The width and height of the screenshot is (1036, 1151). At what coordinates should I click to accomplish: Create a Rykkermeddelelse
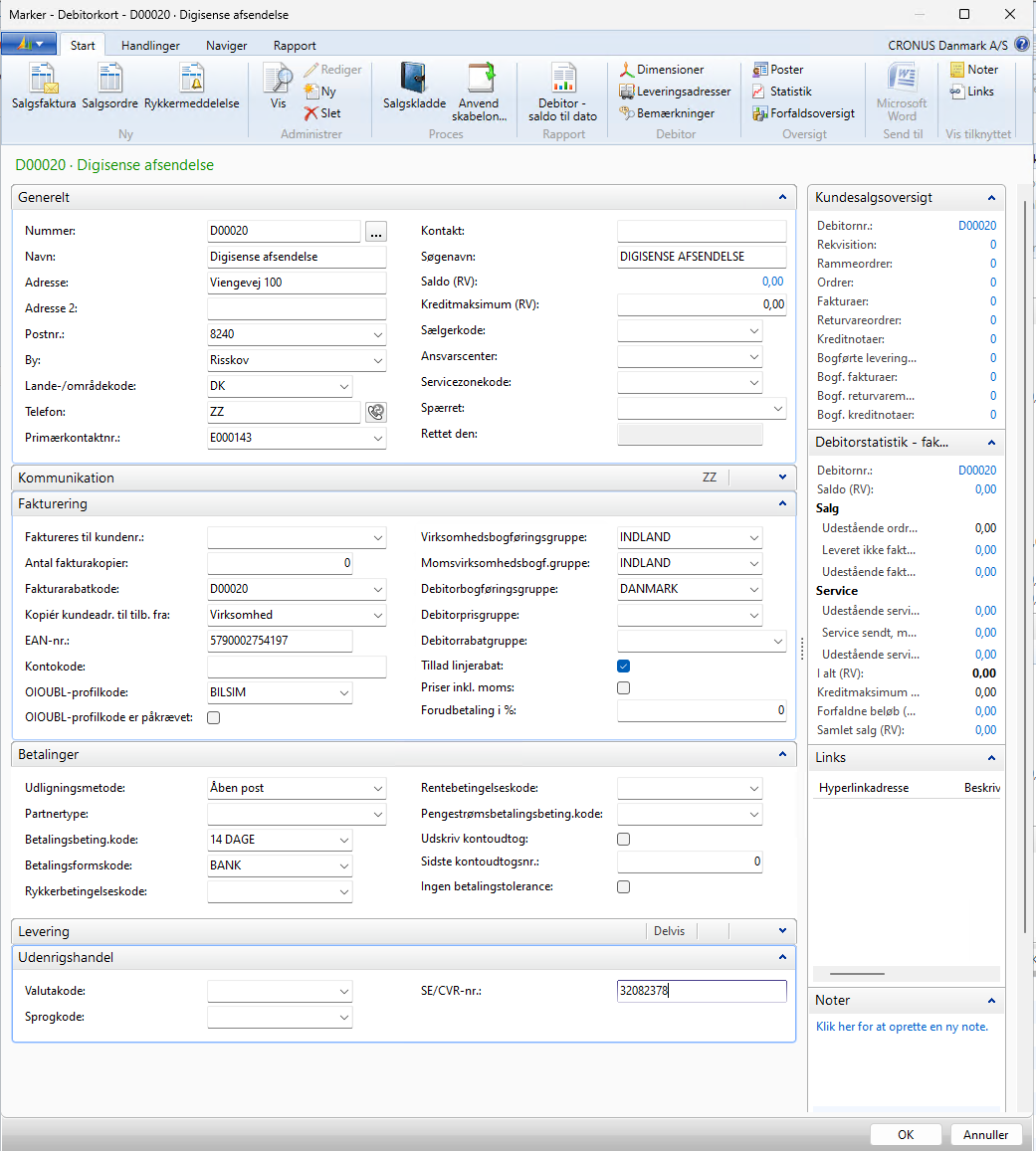(x=192, y=87)
